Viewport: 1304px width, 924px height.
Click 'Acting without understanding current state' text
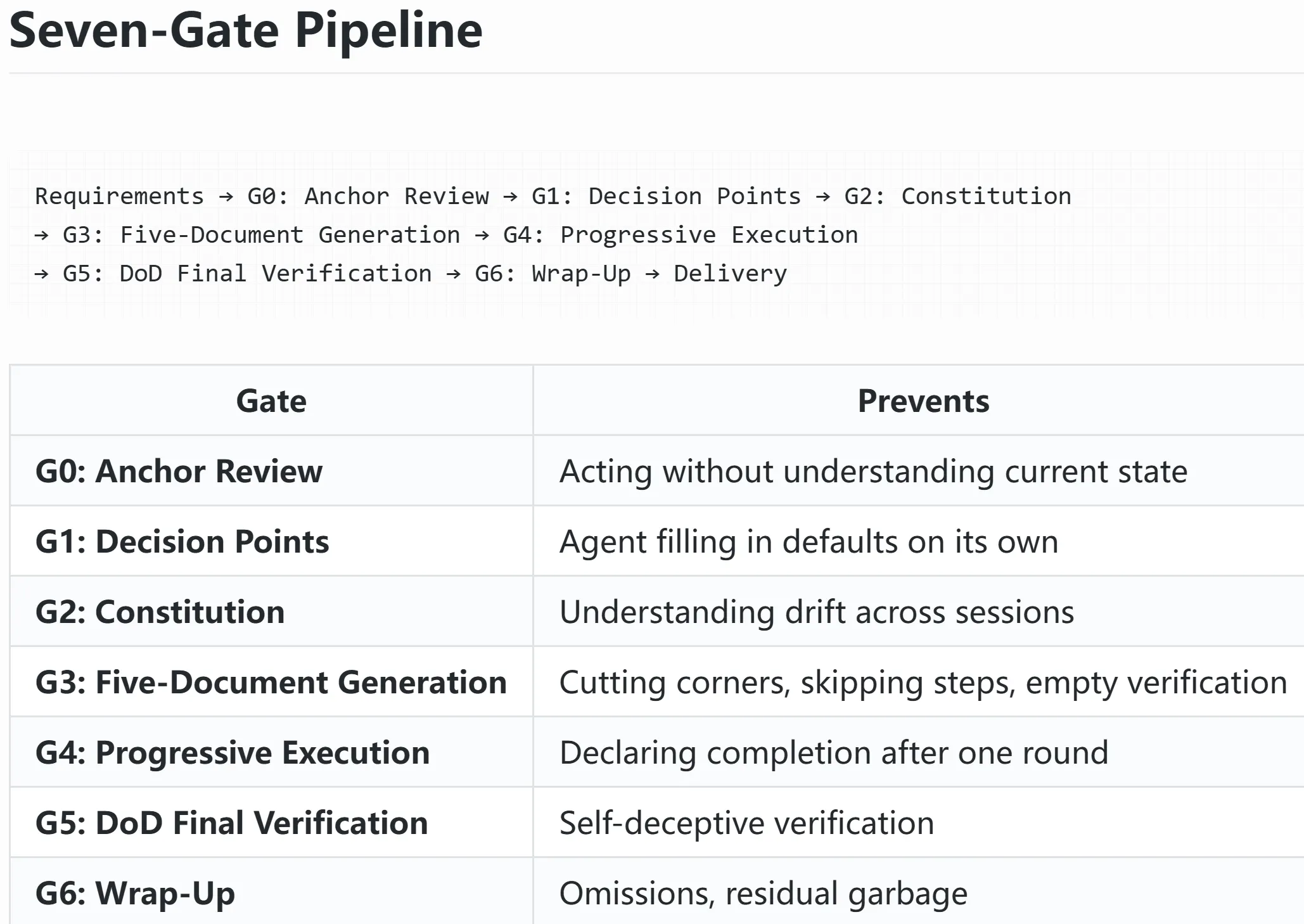click(873, 472)
